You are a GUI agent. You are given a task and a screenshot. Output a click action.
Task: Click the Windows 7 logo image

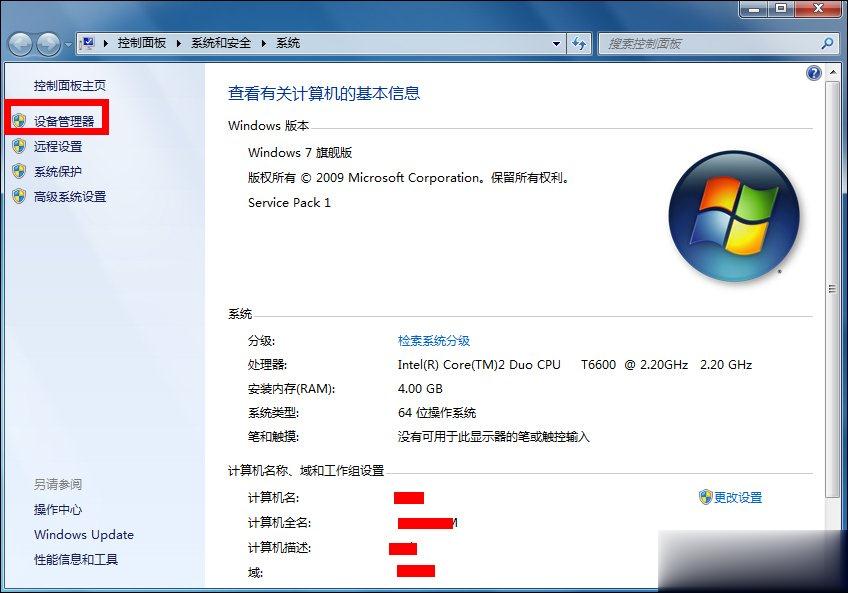pos(734,216)
